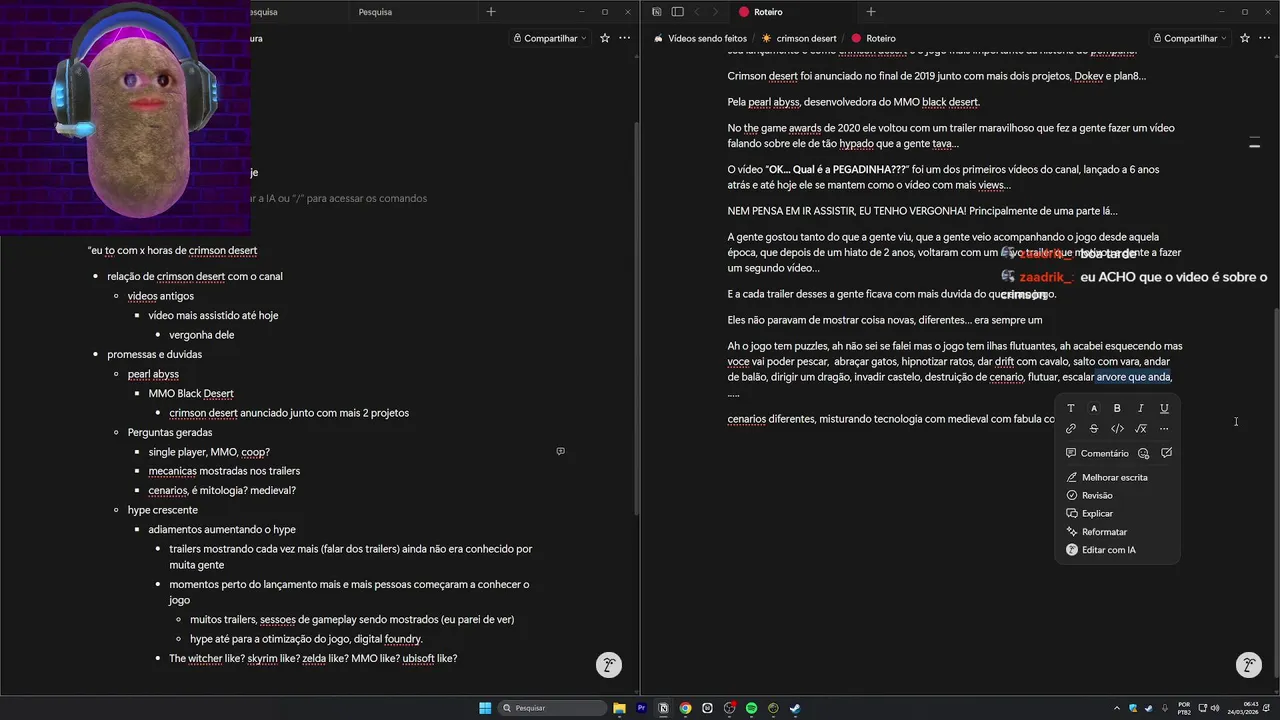1280x720 pixels.
Task: Mark selected text as inline code
Action: point(1117,429)
